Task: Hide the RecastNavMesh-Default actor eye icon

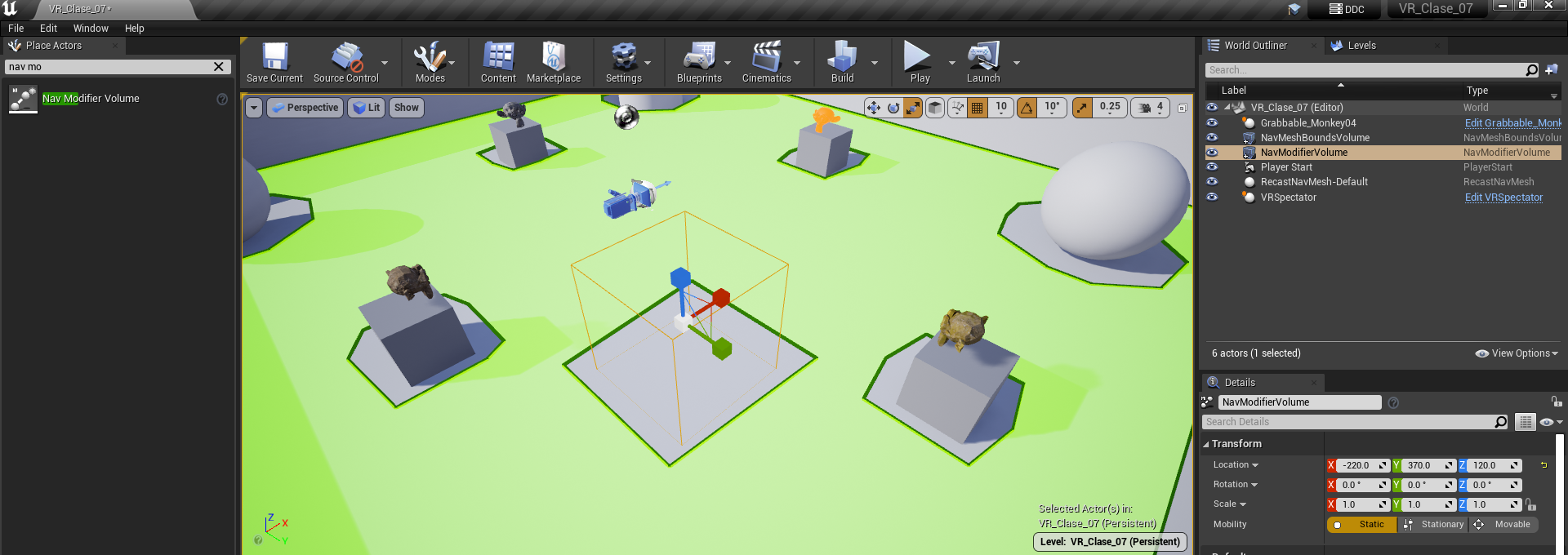Action: point(1212,181)
